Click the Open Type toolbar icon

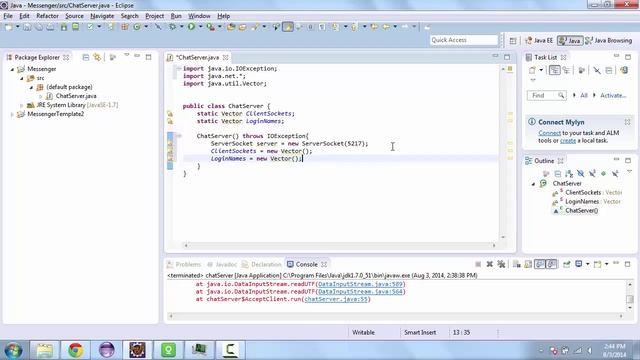pyautogui.click(x=231, y=27)
